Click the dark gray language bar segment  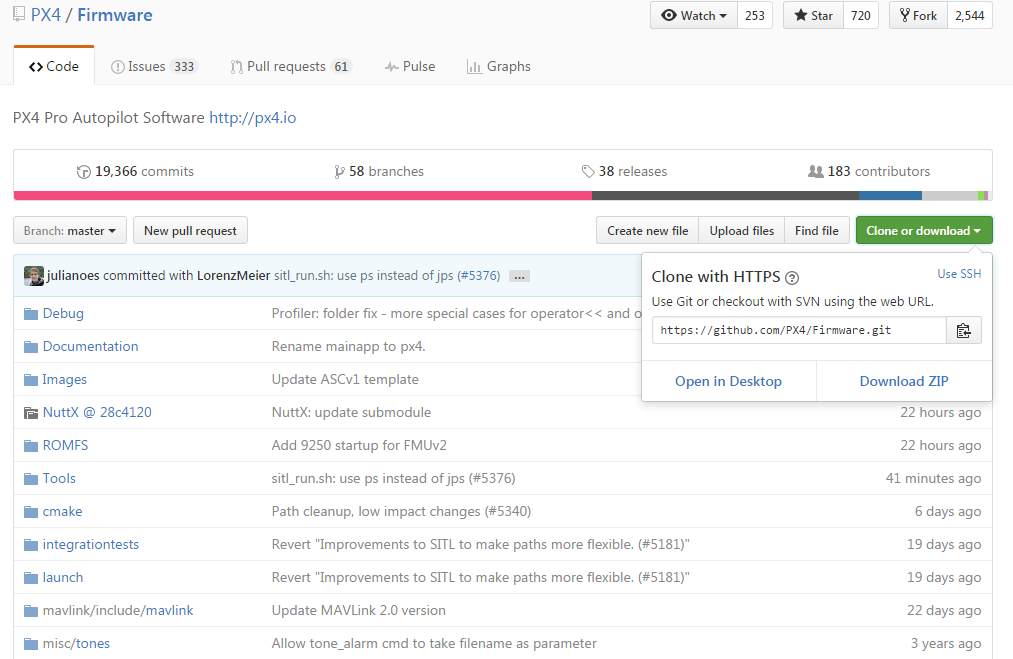click(726, 196)
